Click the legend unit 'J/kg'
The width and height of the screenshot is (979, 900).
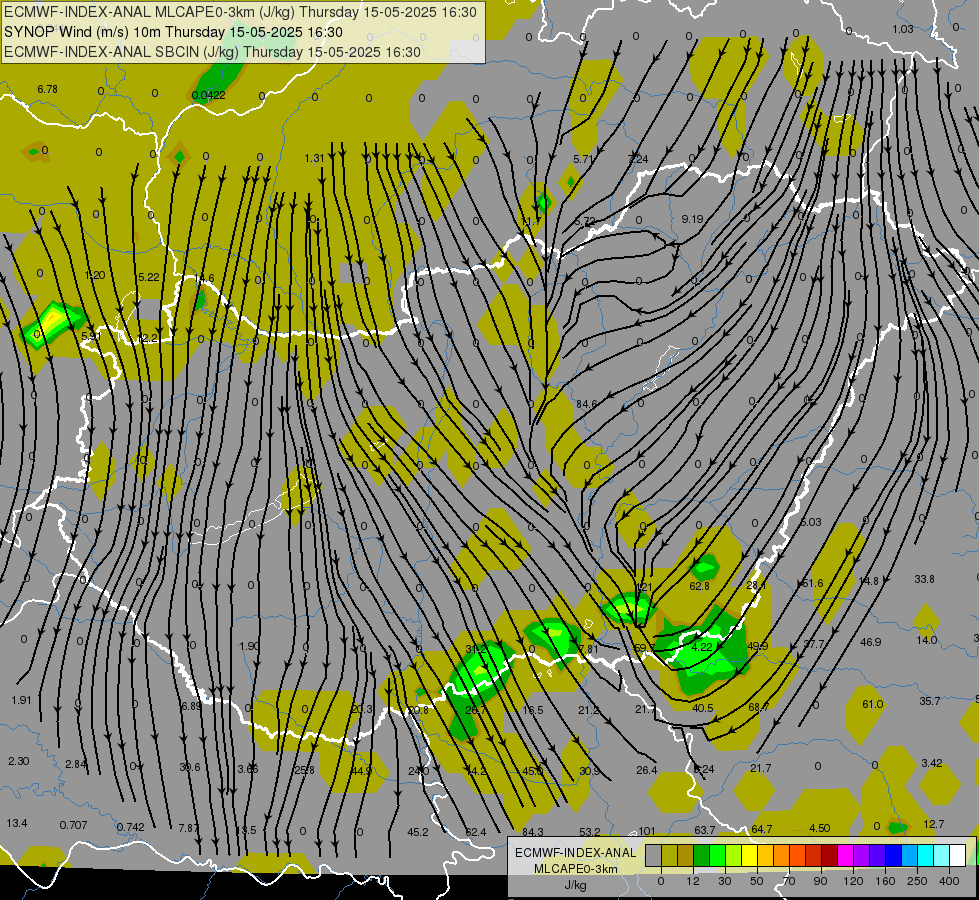tap(575, 885)
